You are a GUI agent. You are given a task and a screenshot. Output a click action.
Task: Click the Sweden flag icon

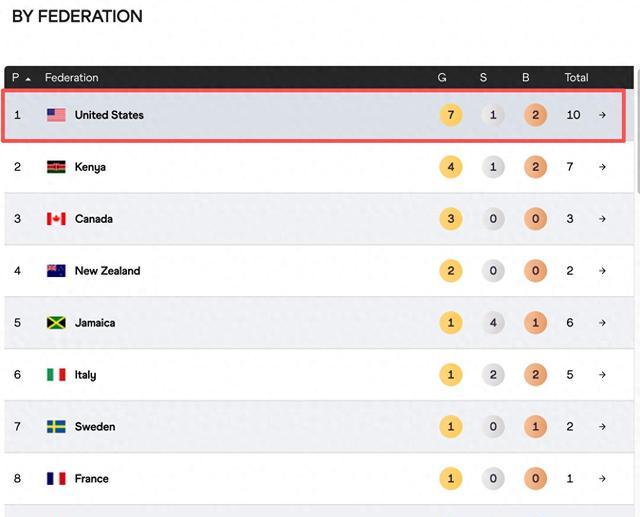coord(56,427)
